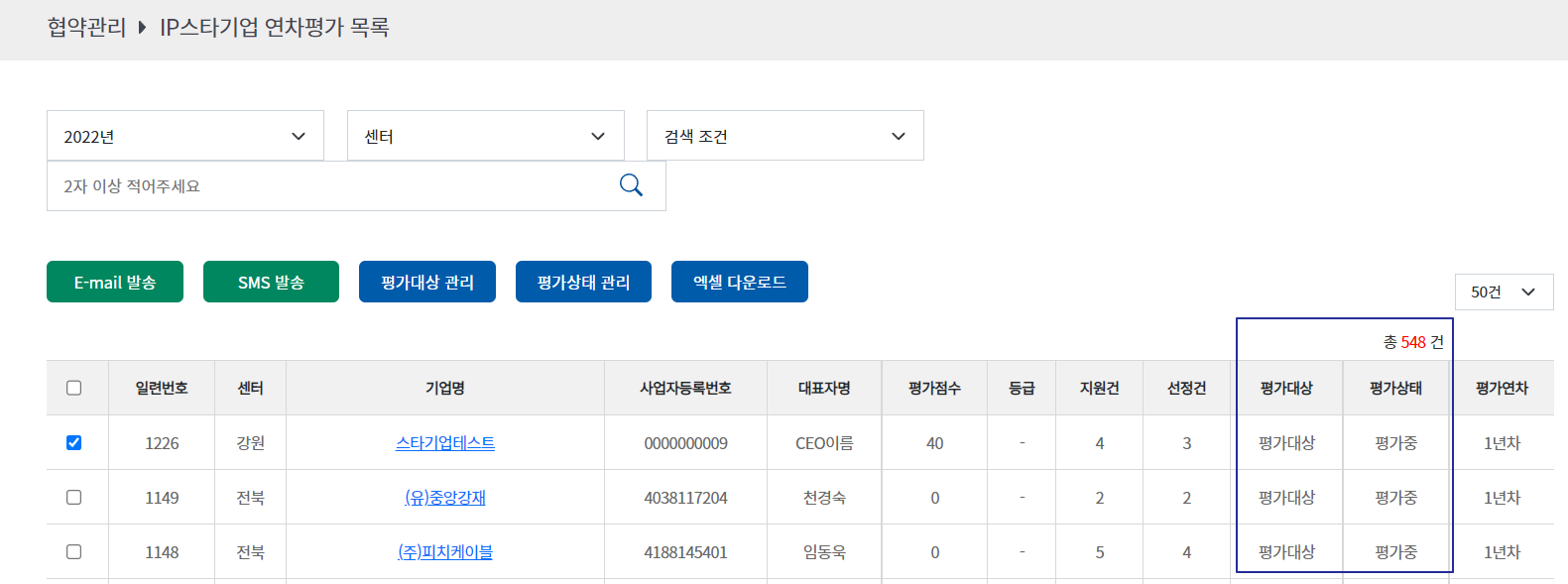Download list via 엑셀 다운로드 button
Image resolution: width=1568 pixels, height=584 pixels.
739,282
